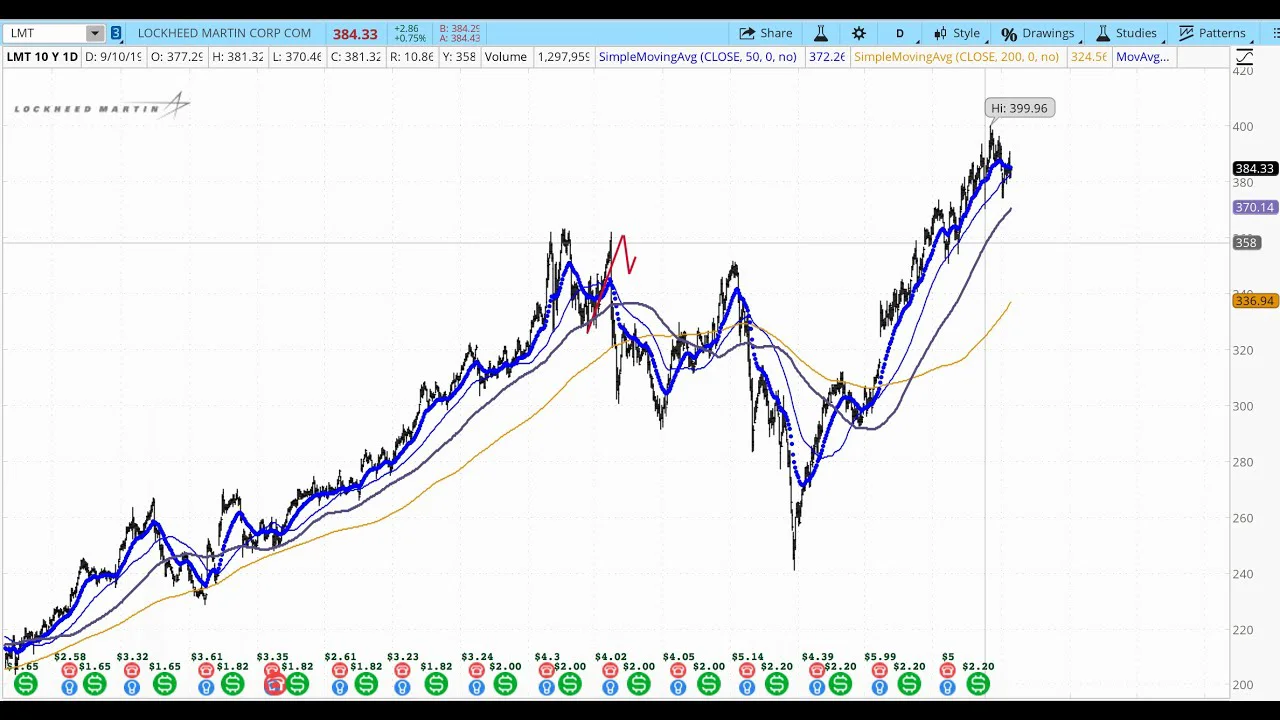The height and width of the screenshot is (720, 1280).
Task: Click the blue lightbulb earnings icon below $2.58
Action: click(x=69, y=687)
